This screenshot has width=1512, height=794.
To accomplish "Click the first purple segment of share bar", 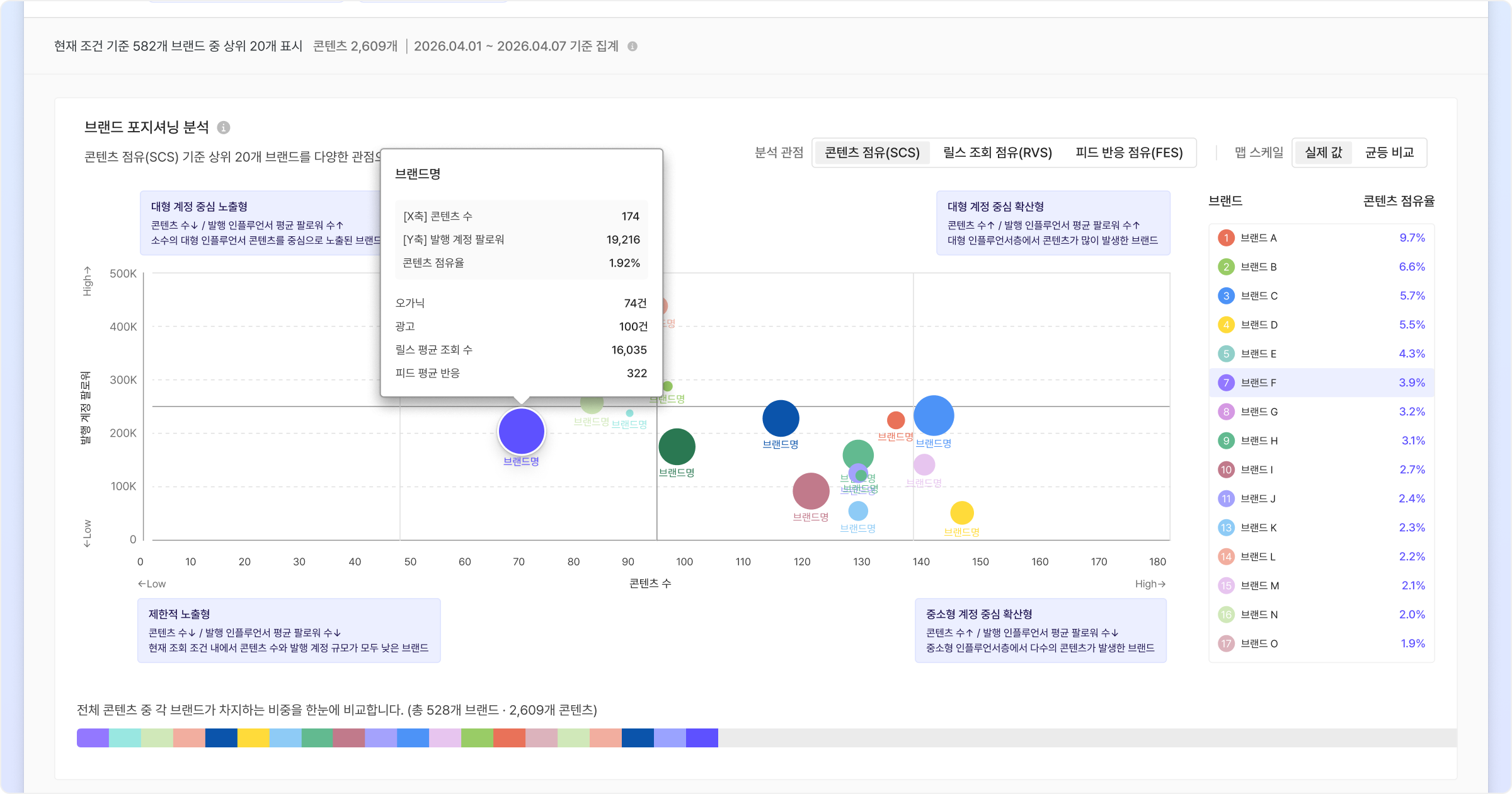I will [x=93, y=738].
